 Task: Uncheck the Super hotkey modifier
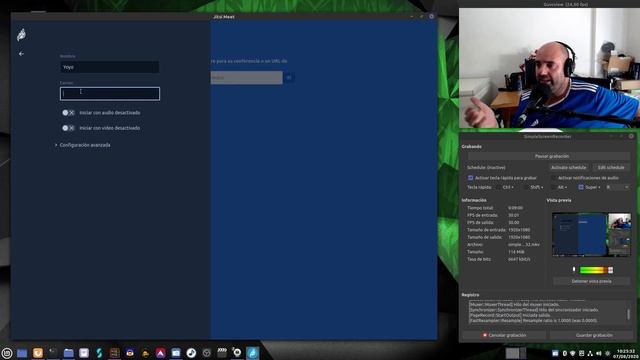tap(581, 187)
